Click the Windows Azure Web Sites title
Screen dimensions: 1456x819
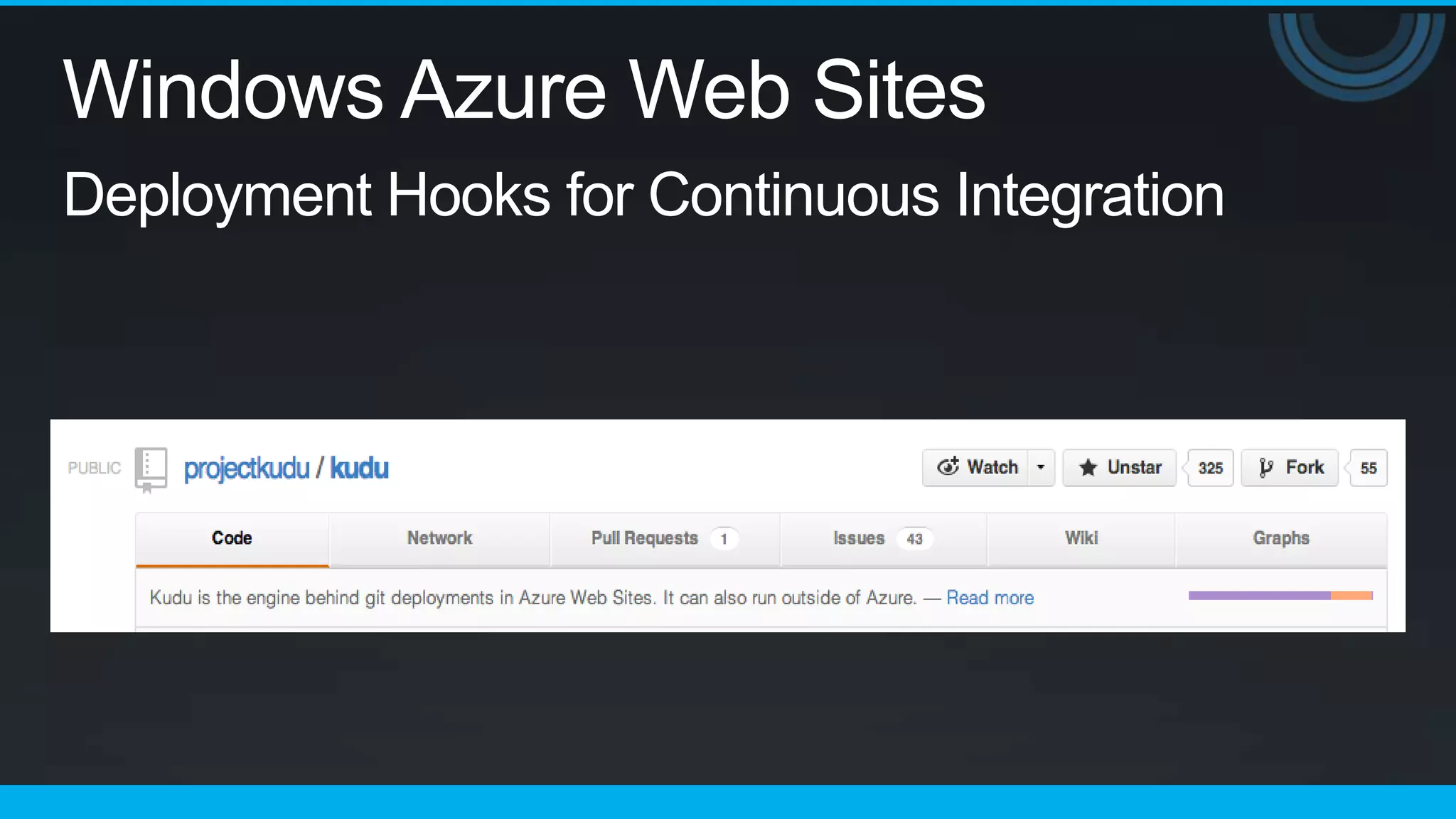coord(525,90)
